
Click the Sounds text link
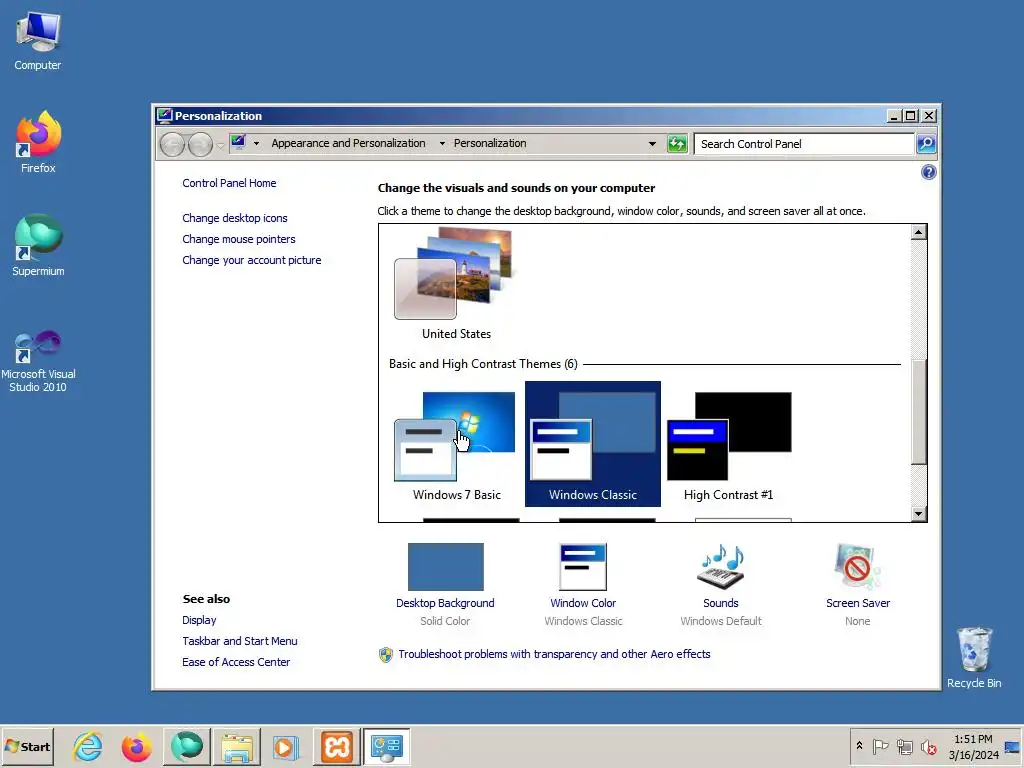click(720, 603)
